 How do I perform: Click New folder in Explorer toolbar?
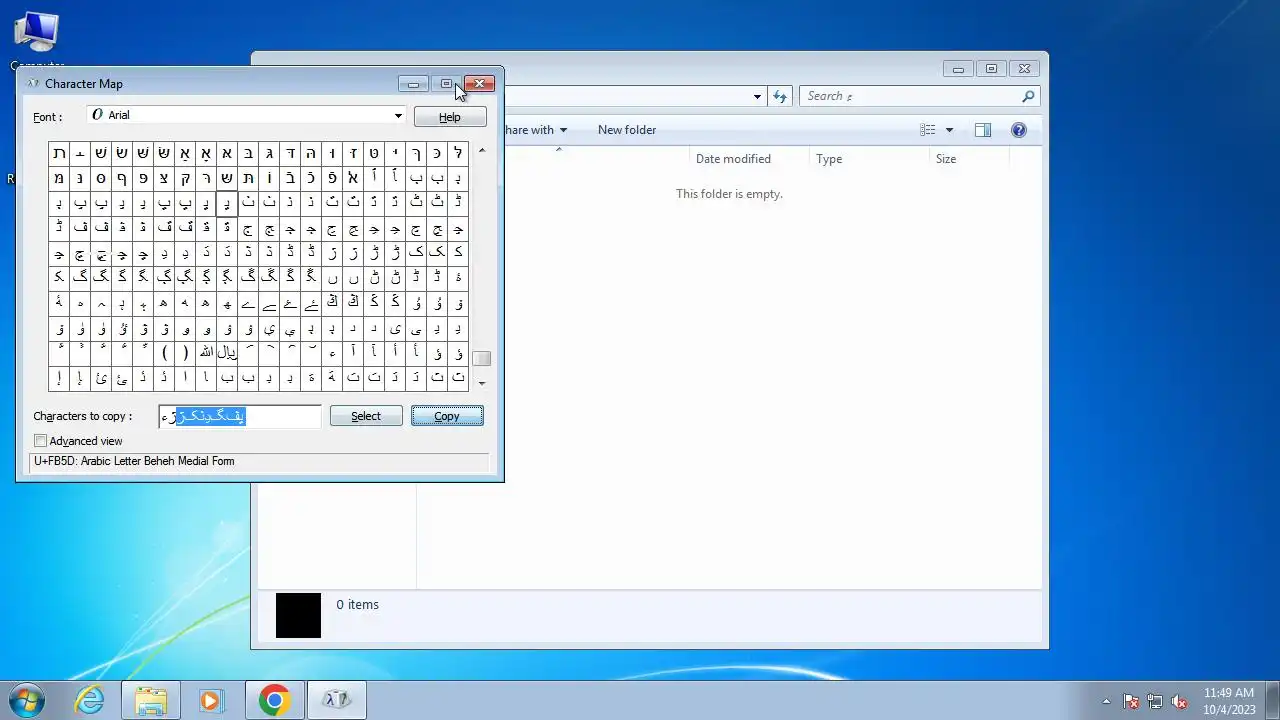tap(627, 130)
